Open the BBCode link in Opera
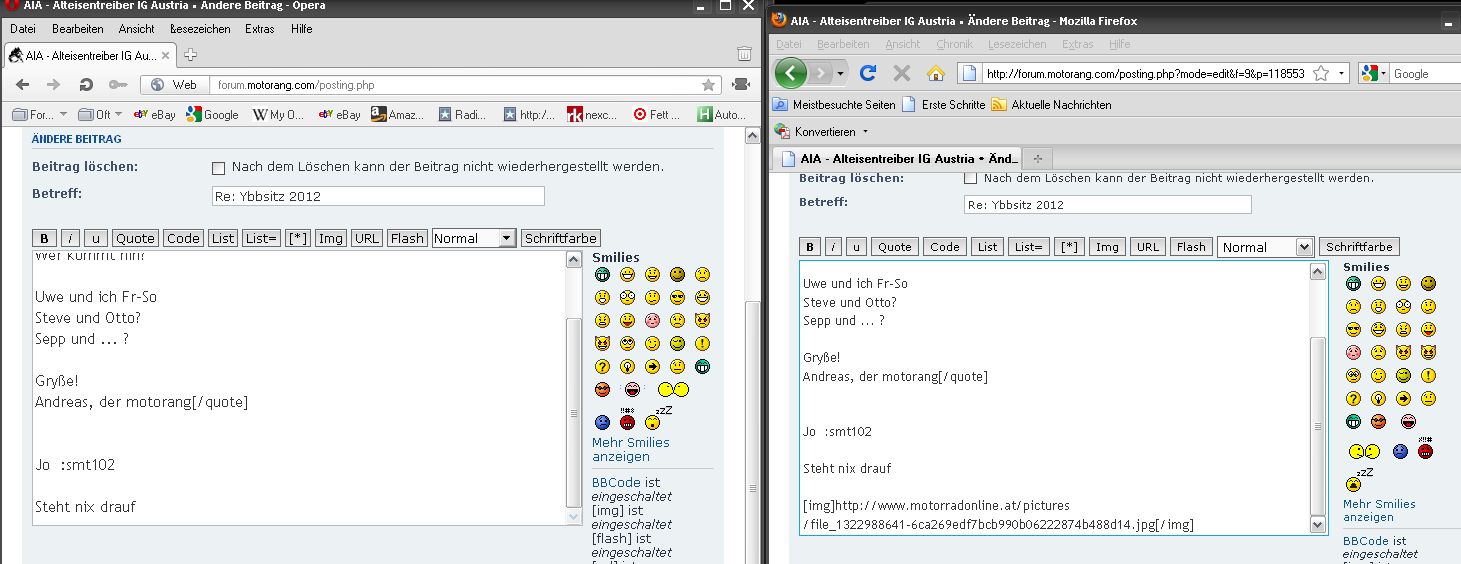The width and height of the screenshot is (1461, 564). click(616, 482)
